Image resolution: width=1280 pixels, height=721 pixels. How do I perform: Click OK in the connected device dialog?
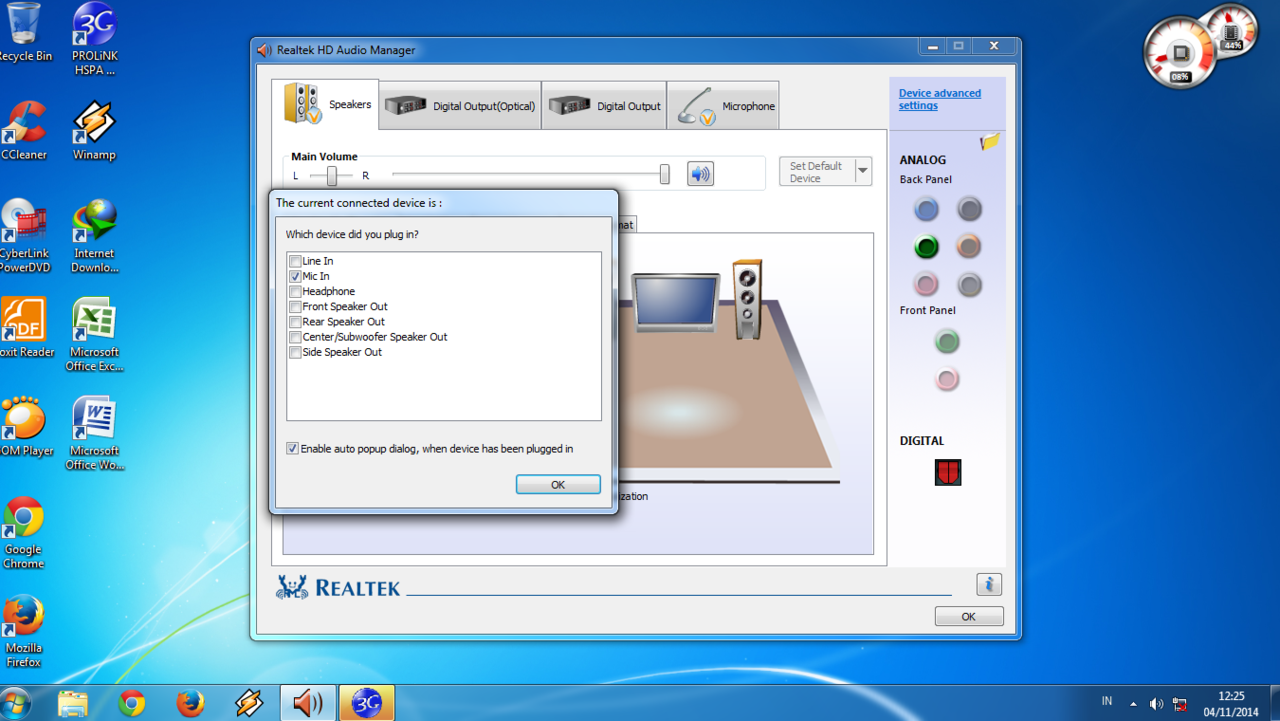(558, 484)
